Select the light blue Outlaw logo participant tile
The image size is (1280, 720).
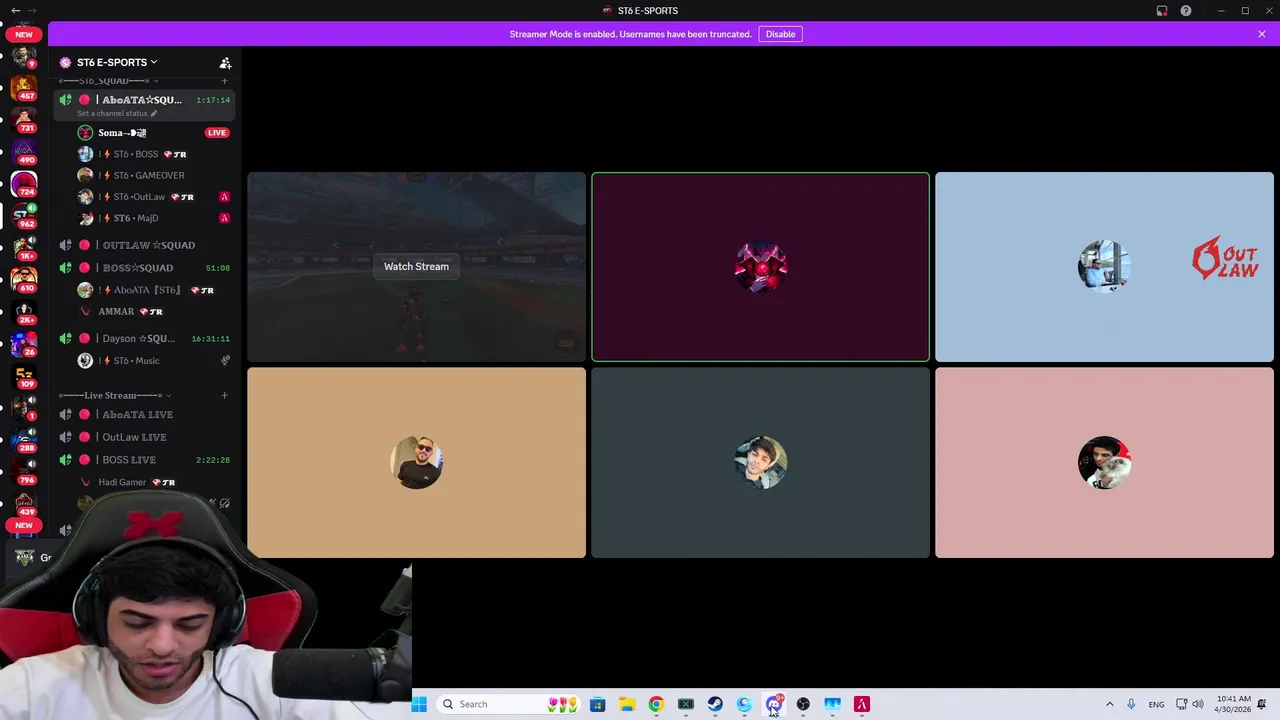click(1104, 267)
